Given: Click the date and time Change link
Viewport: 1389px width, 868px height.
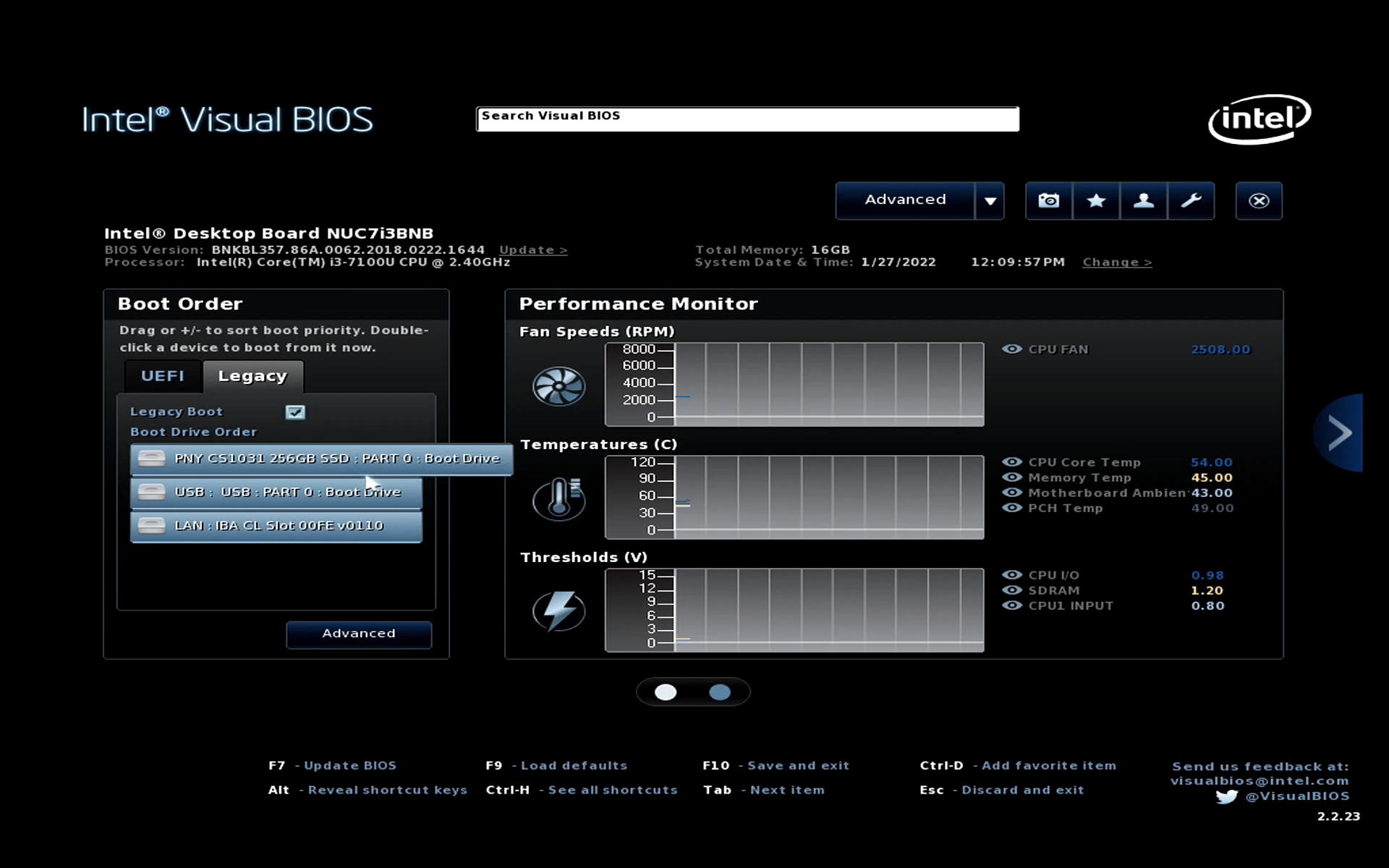Looking at the screenshot, I should pos(1117,262).
